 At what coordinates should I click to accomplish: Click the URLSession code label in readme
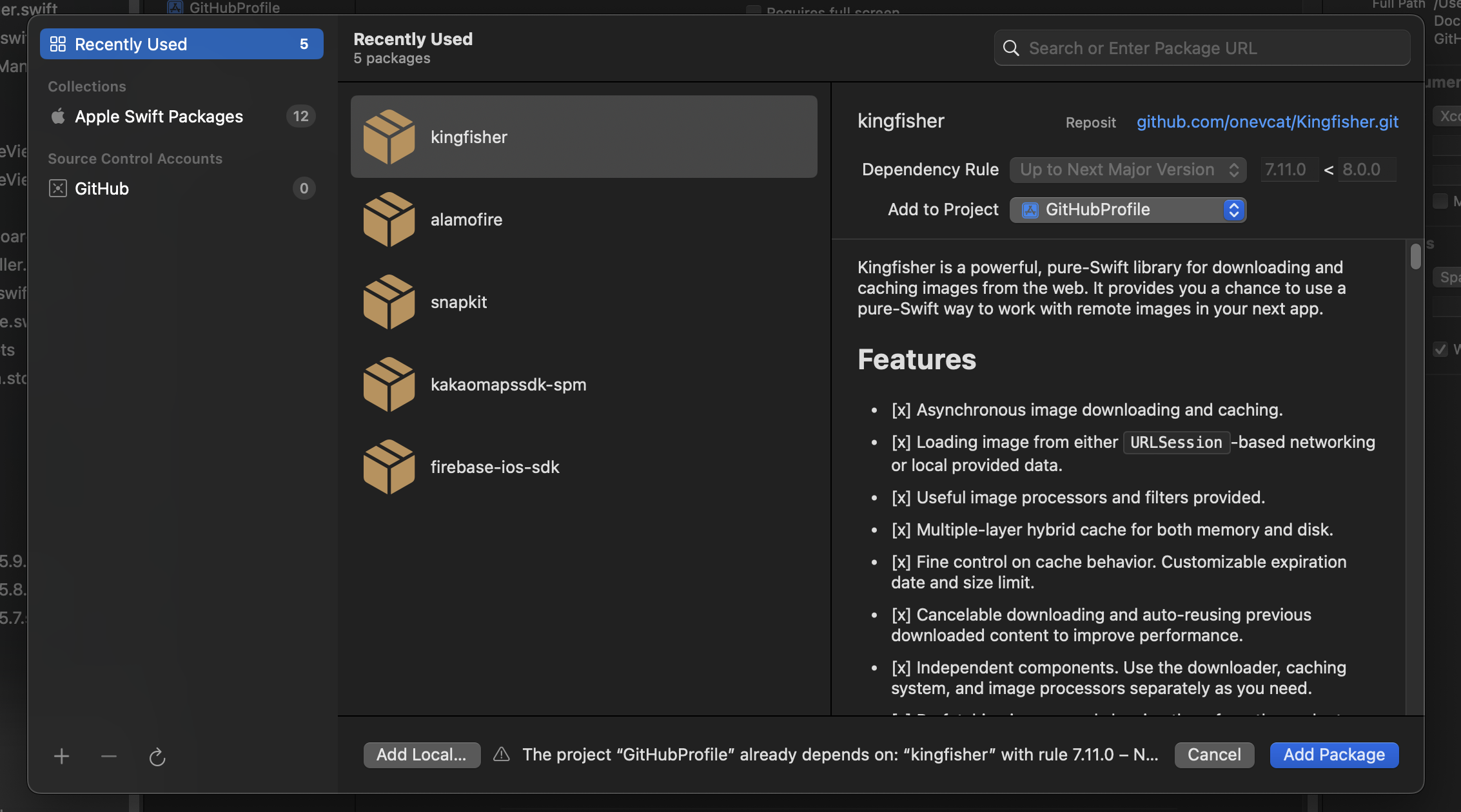click(1177, 443)
